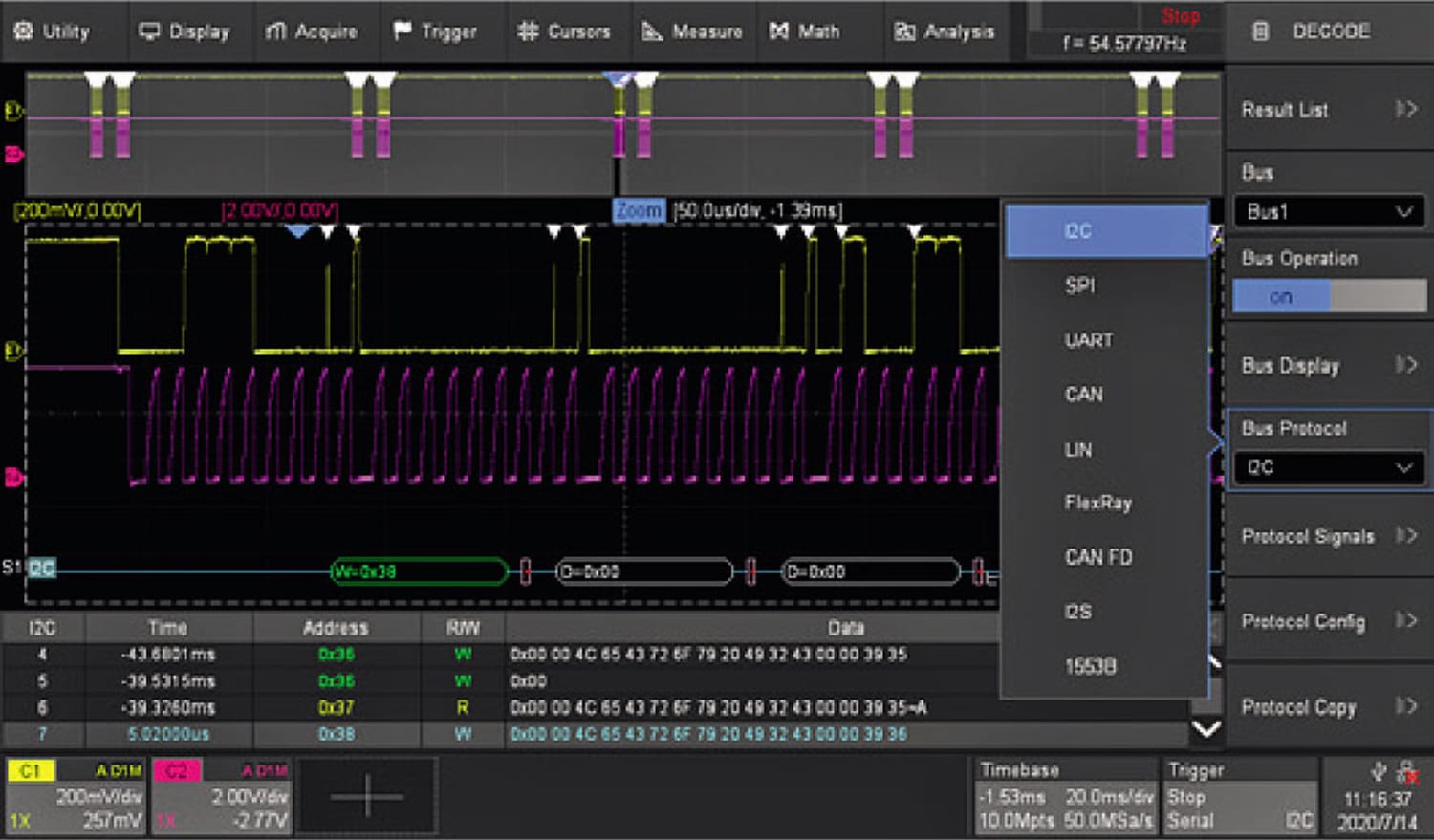Click the Analysis icon
The width and height of the screenshot is (1434, 840).
[903, 31]
